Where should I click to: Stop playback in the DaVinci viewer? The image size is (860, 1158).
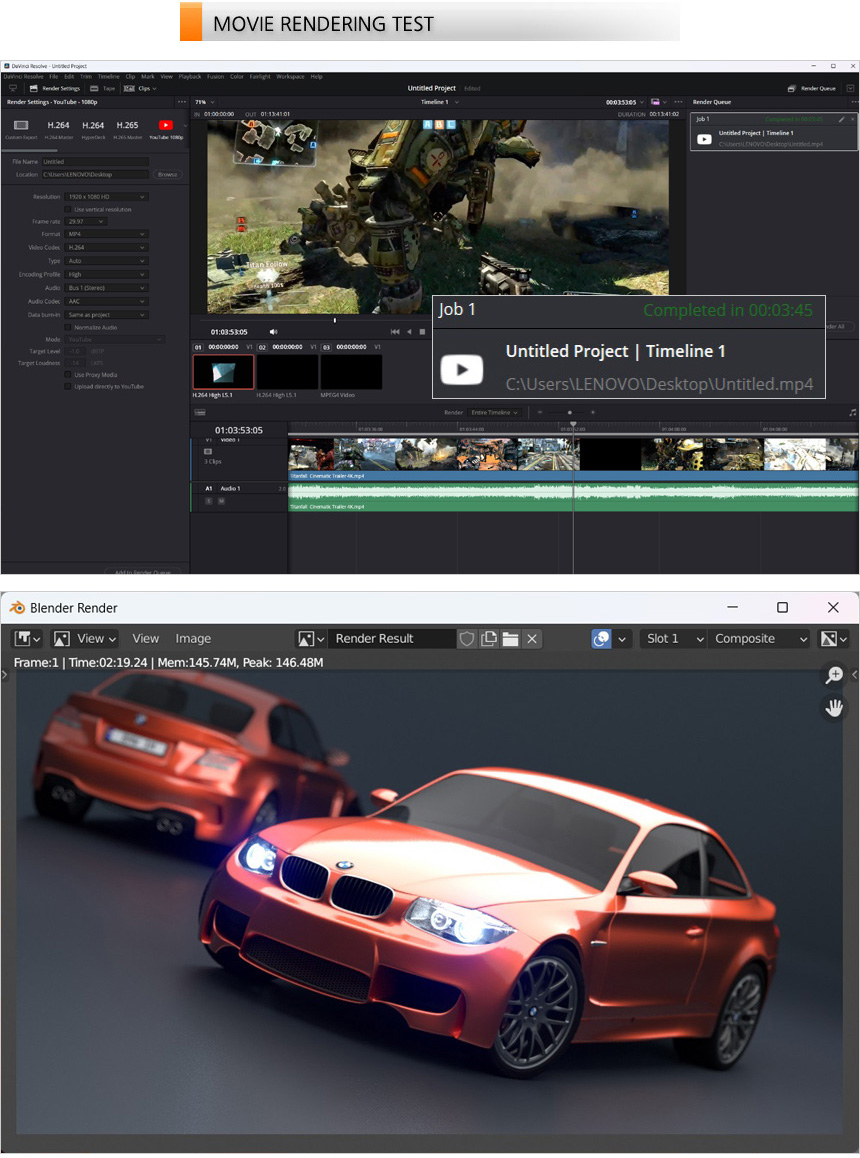pyautogui.click(x=423, y=332)
